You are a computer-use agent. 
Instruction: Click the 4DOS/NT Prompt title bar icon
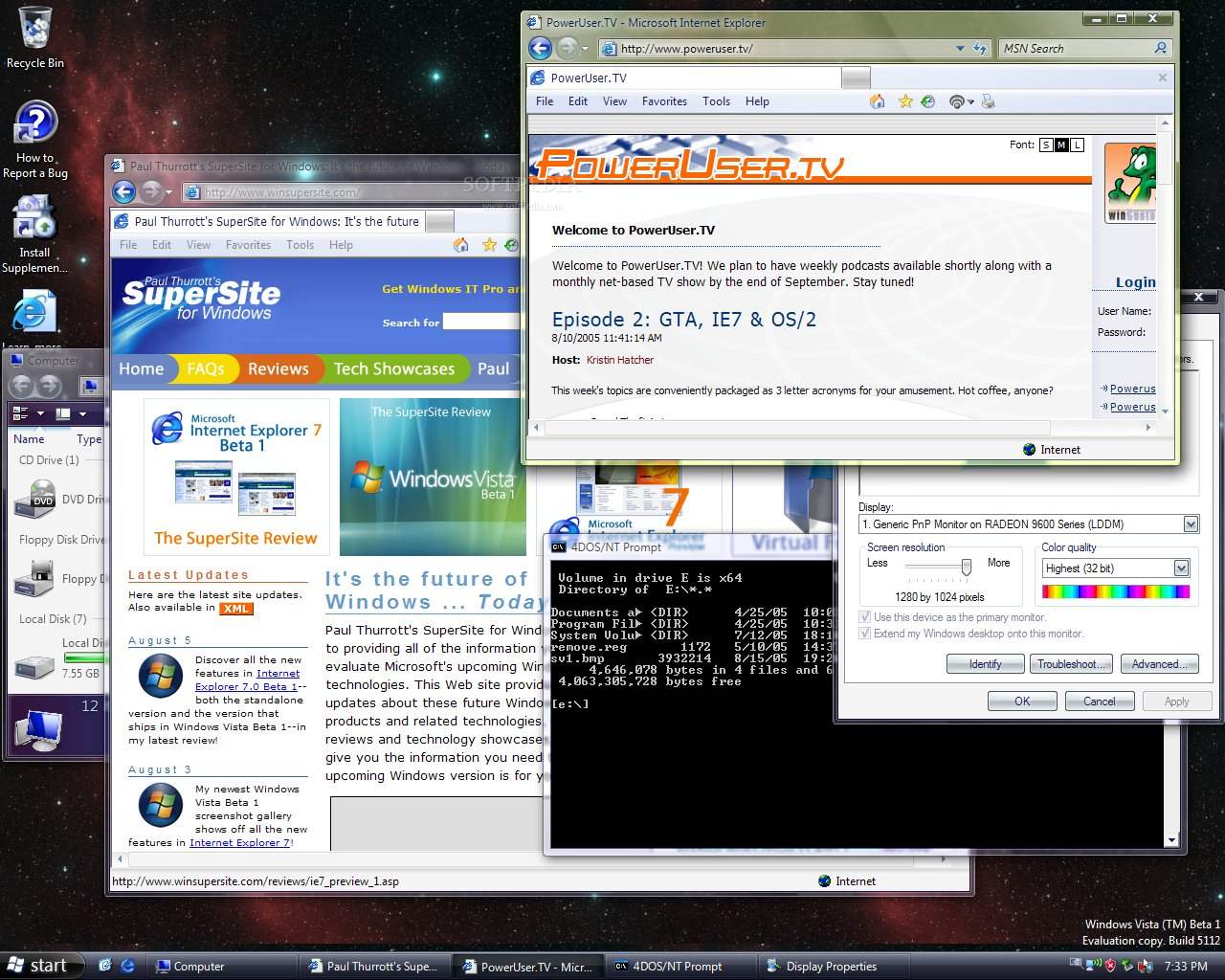coord(558,547)
